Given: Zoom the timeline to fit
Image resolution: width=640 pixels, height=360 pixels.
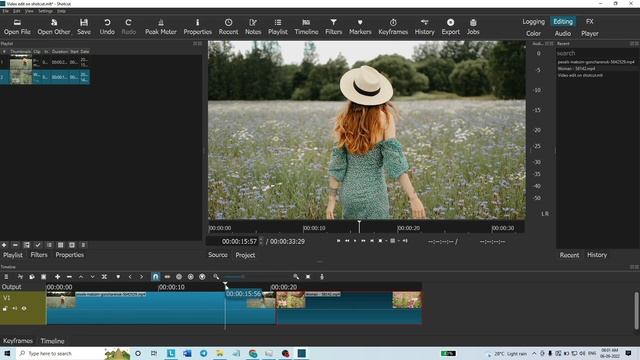Looking at the screenshot, I should coord(308,277).
